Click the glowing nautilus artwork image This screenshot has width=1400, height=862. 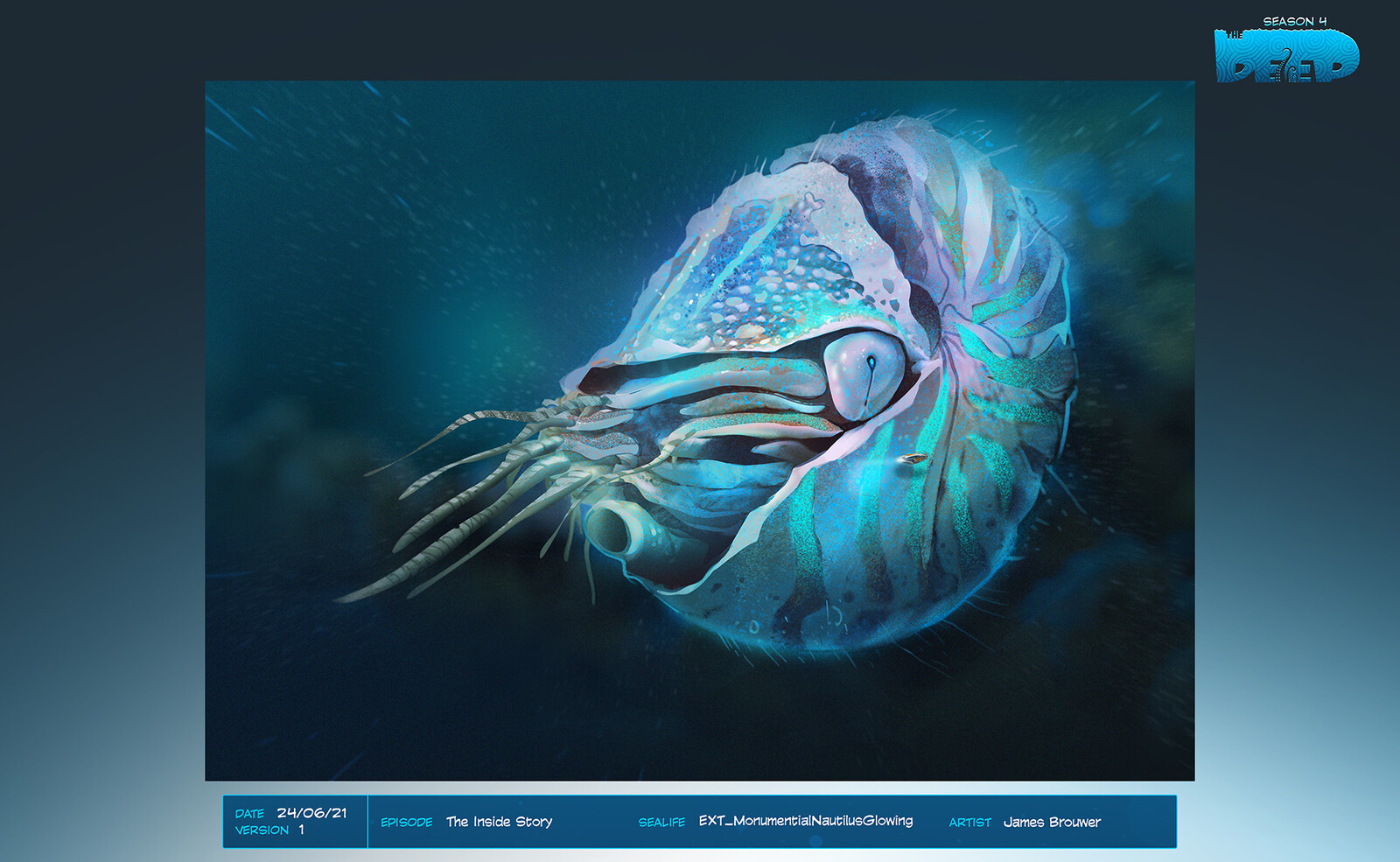700,431
